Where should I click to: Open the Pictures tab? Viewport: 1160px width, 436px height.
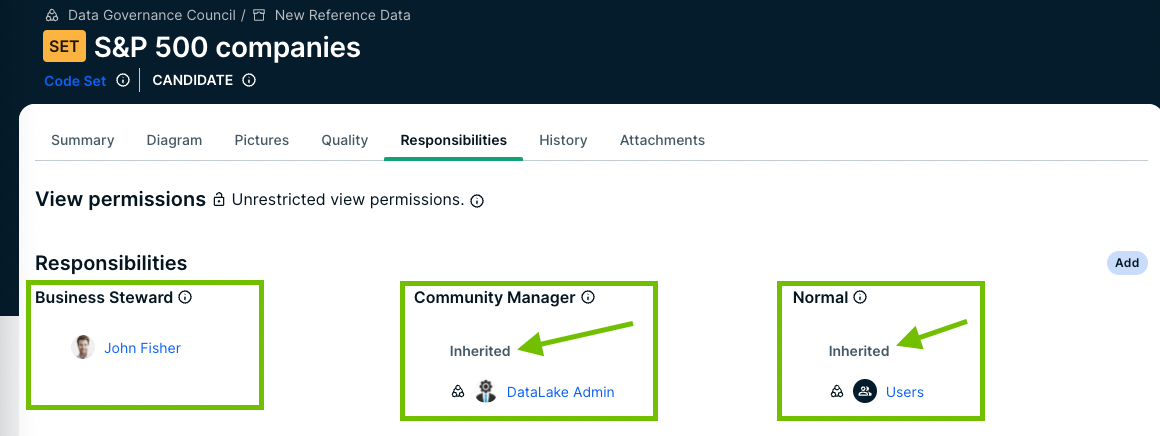pos(261,140)
